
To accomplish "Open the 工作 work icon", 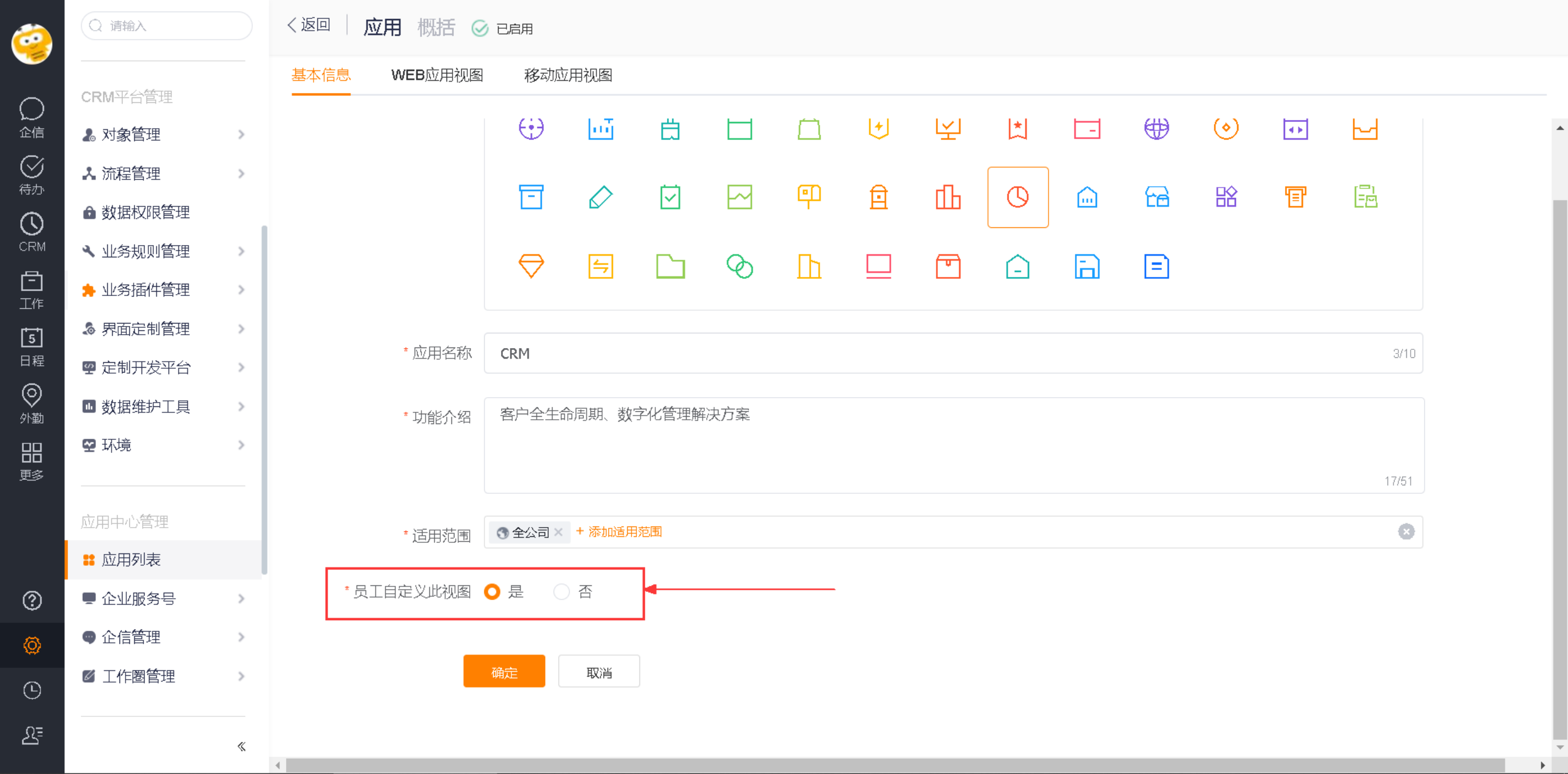I will point(32,289).
